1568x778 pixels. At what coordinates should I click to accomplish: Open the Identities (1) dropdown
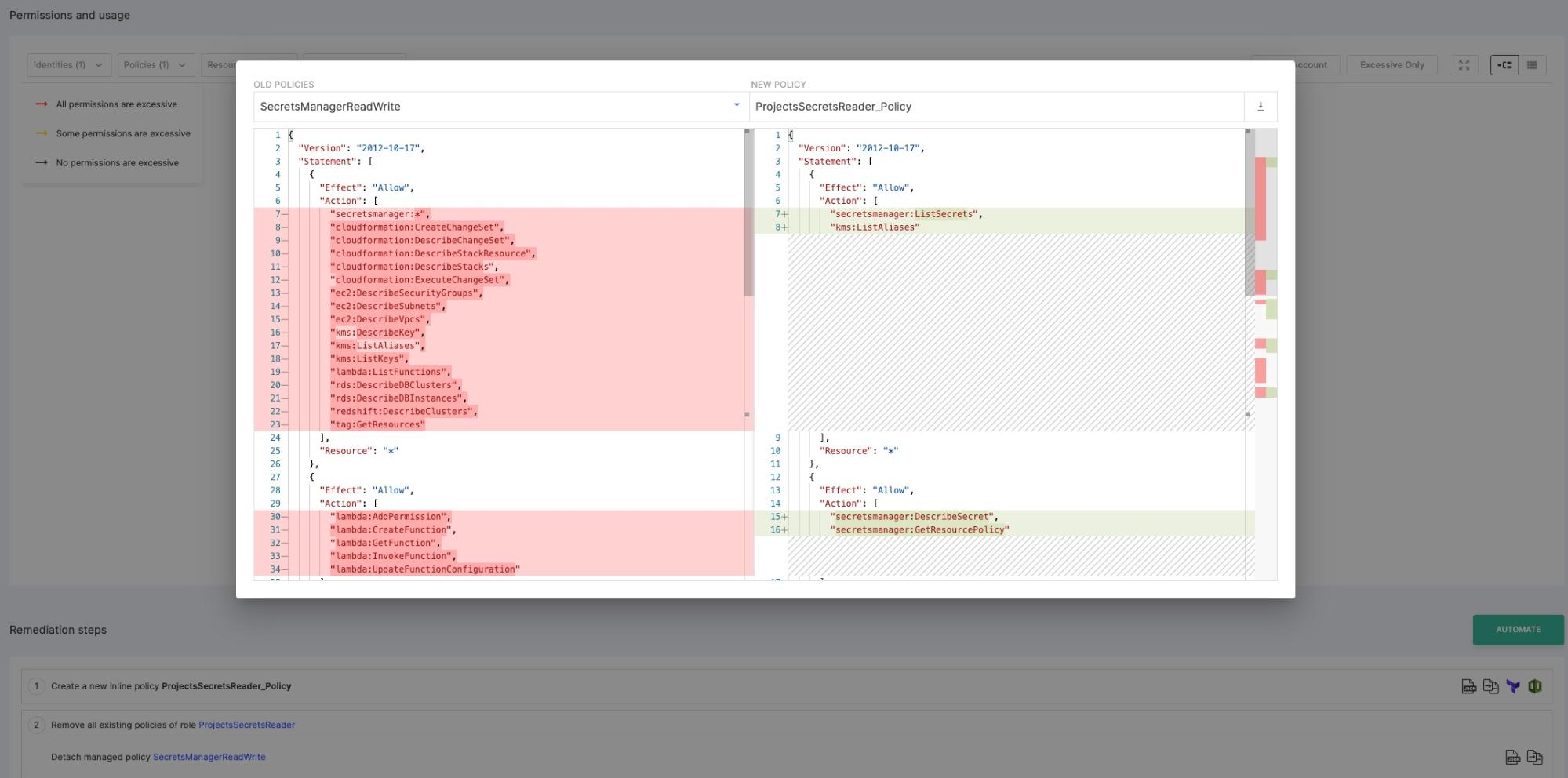pos(69,65)
